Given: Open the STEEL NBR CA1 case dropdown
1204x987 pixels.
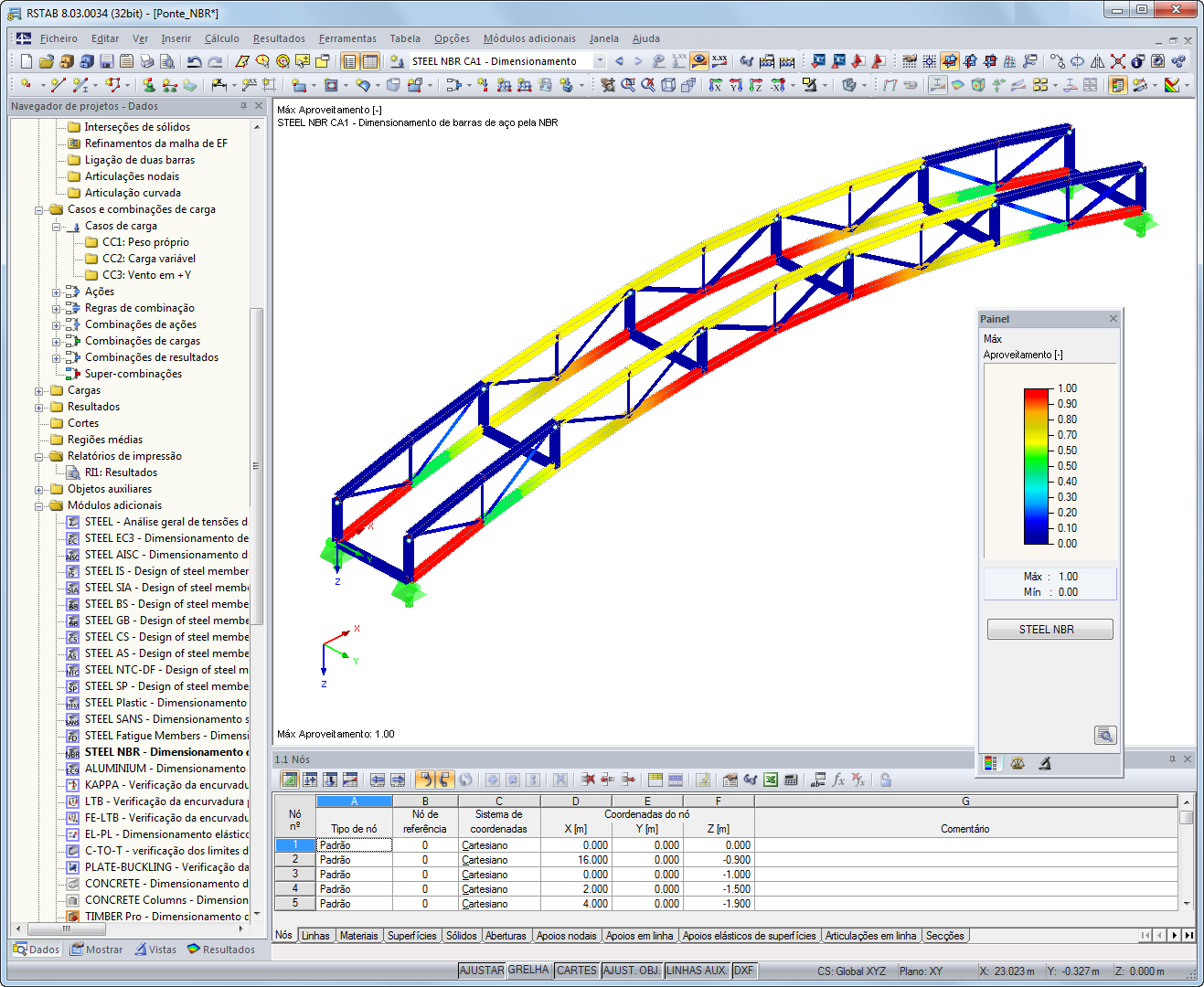Looking at the screenshot, I should 601,60.
